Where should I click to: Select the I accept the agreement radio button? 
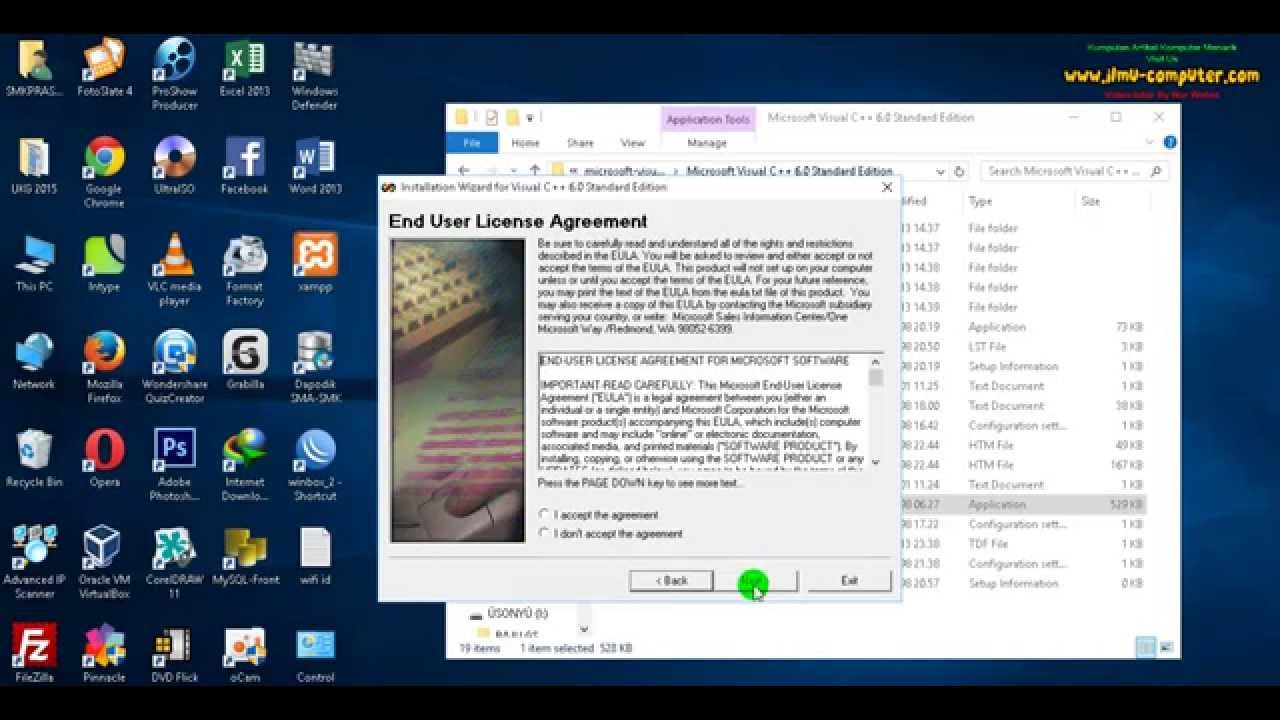pyautogui.click(x=544, y=515)
